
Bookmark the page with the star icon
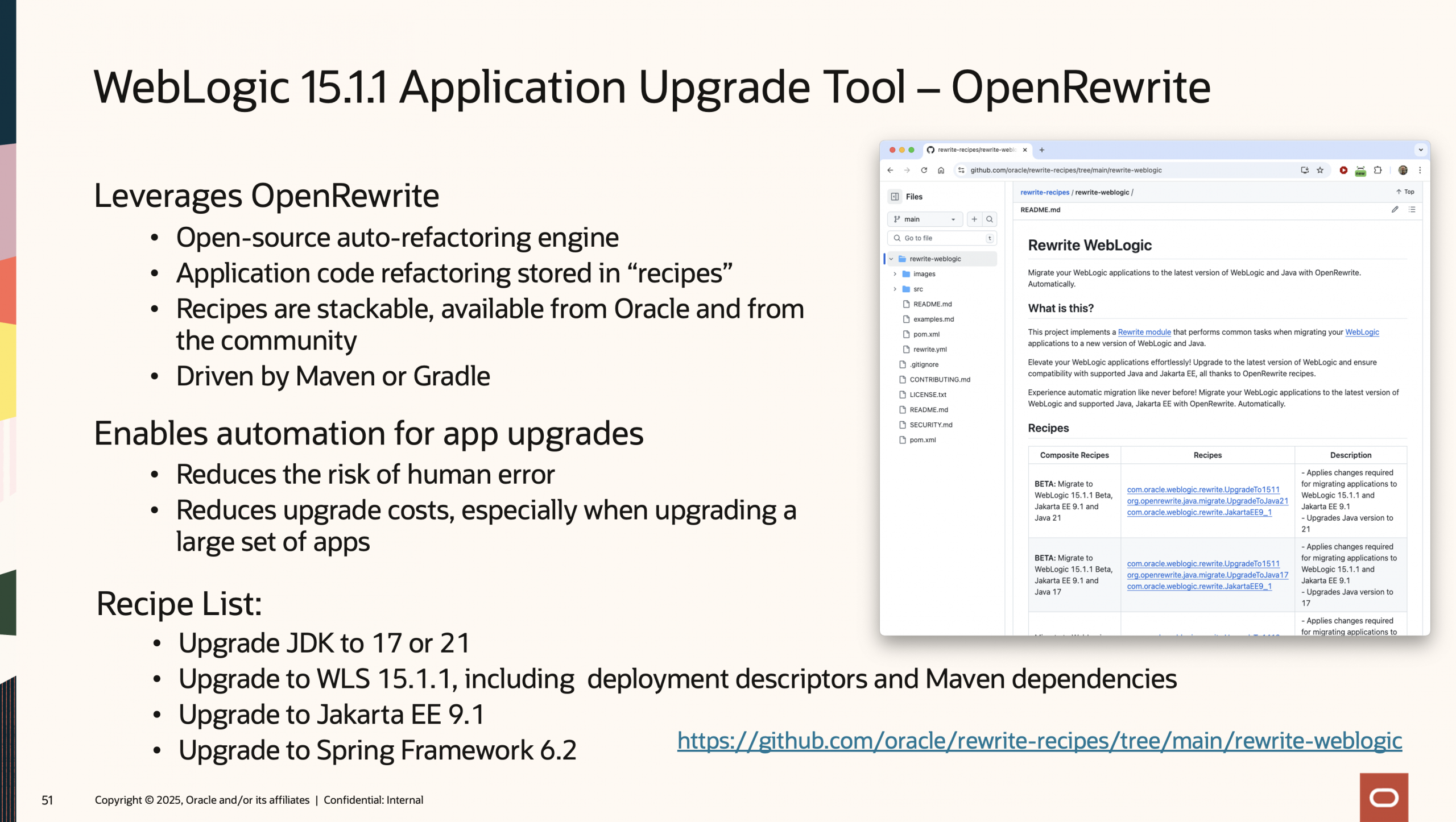tap(1319, 170)
